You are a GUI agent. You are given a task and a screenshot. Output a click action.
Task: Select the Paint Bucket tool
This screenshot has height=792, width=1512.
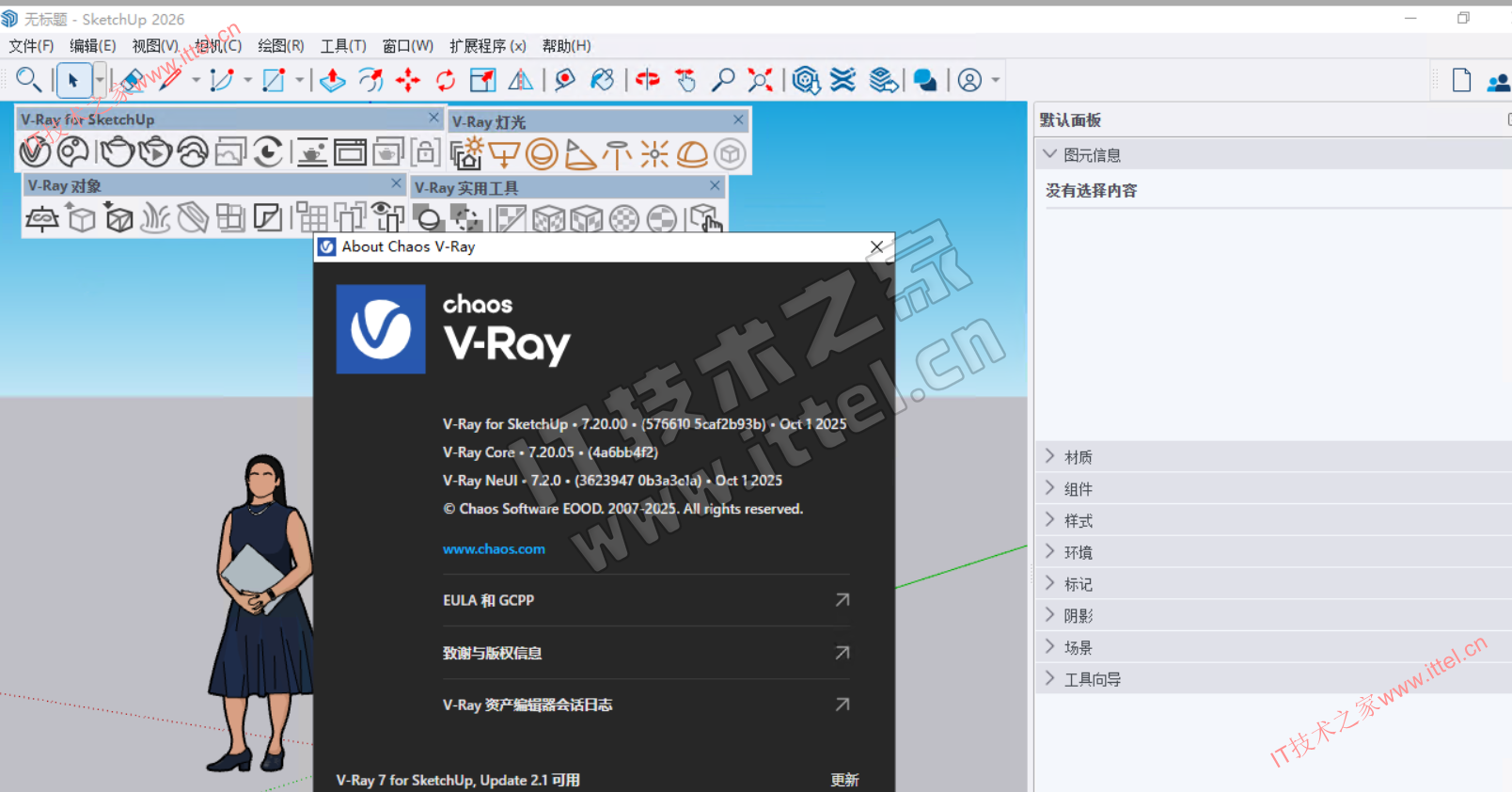(602, 81)
